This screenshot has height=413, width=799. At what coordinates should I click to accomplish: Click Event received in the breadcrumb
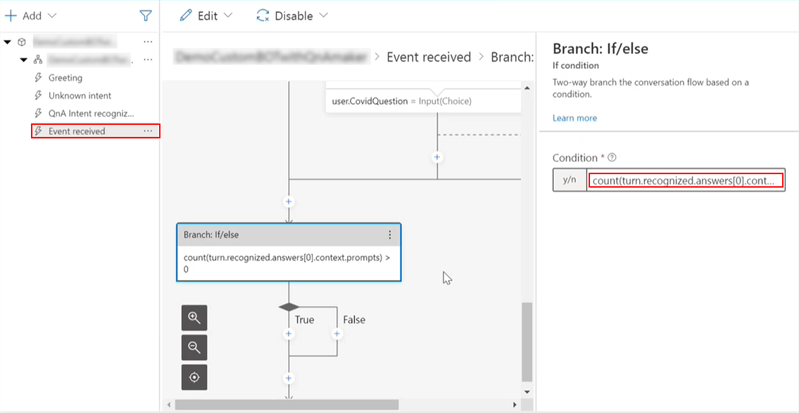[x=428, y=57]
